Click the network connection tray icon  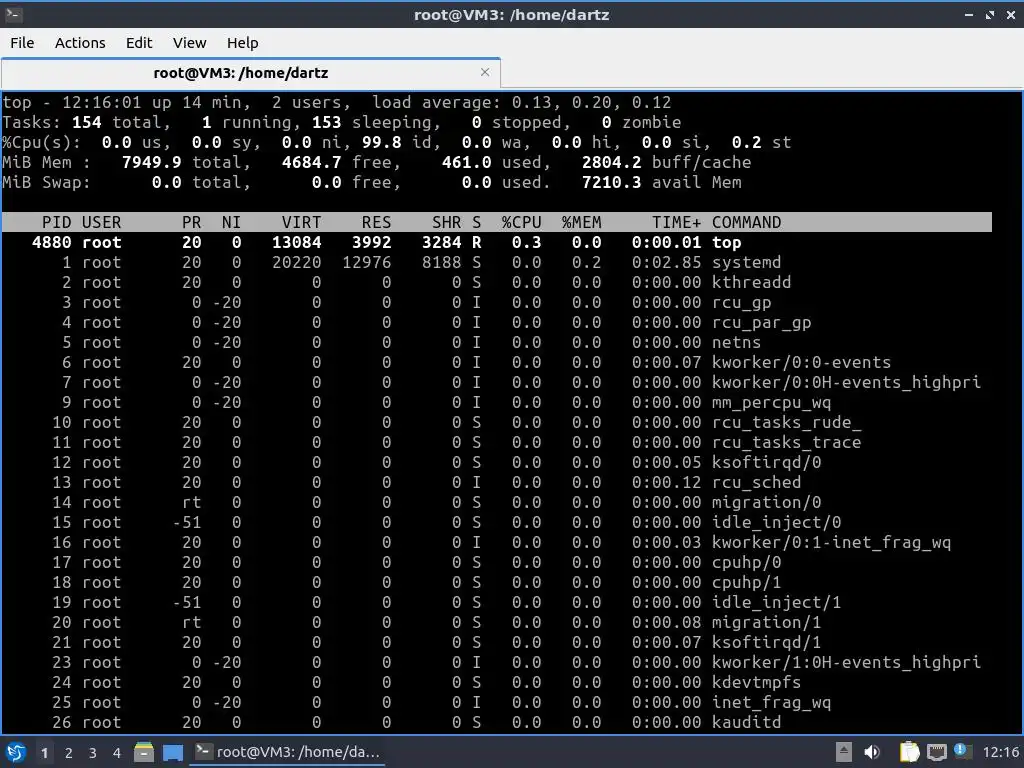click(x=936, y=752)
